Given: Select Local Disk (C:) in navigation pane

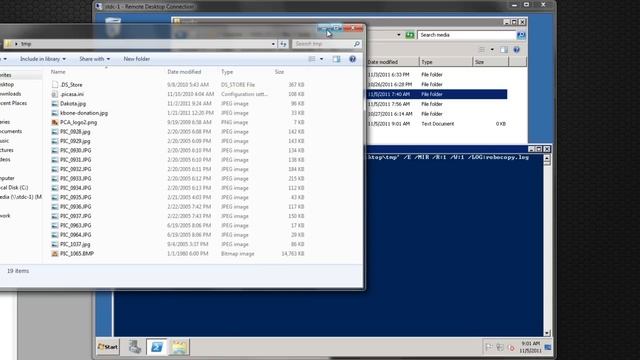Looking at the screenshot, I should [x=14, y=188].
